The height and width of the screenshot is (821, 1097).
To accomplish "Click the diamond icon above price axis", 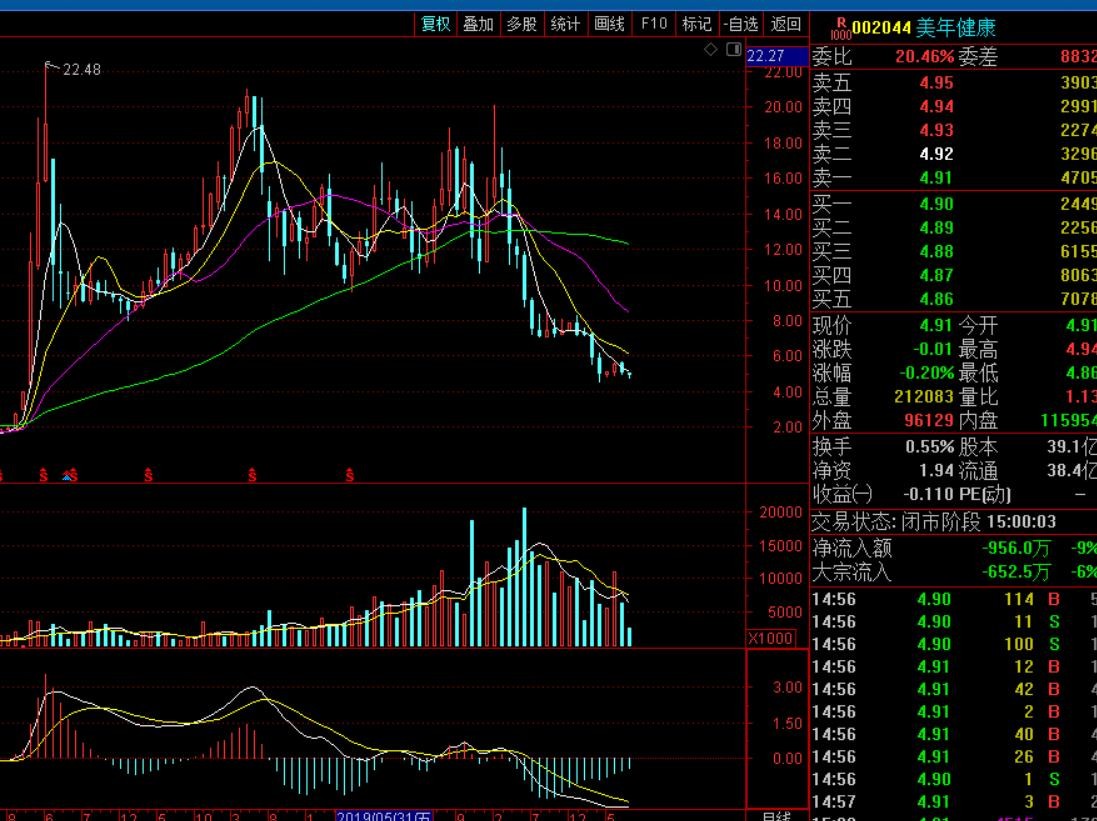I will pyautogui.click(x=711, y=49).
